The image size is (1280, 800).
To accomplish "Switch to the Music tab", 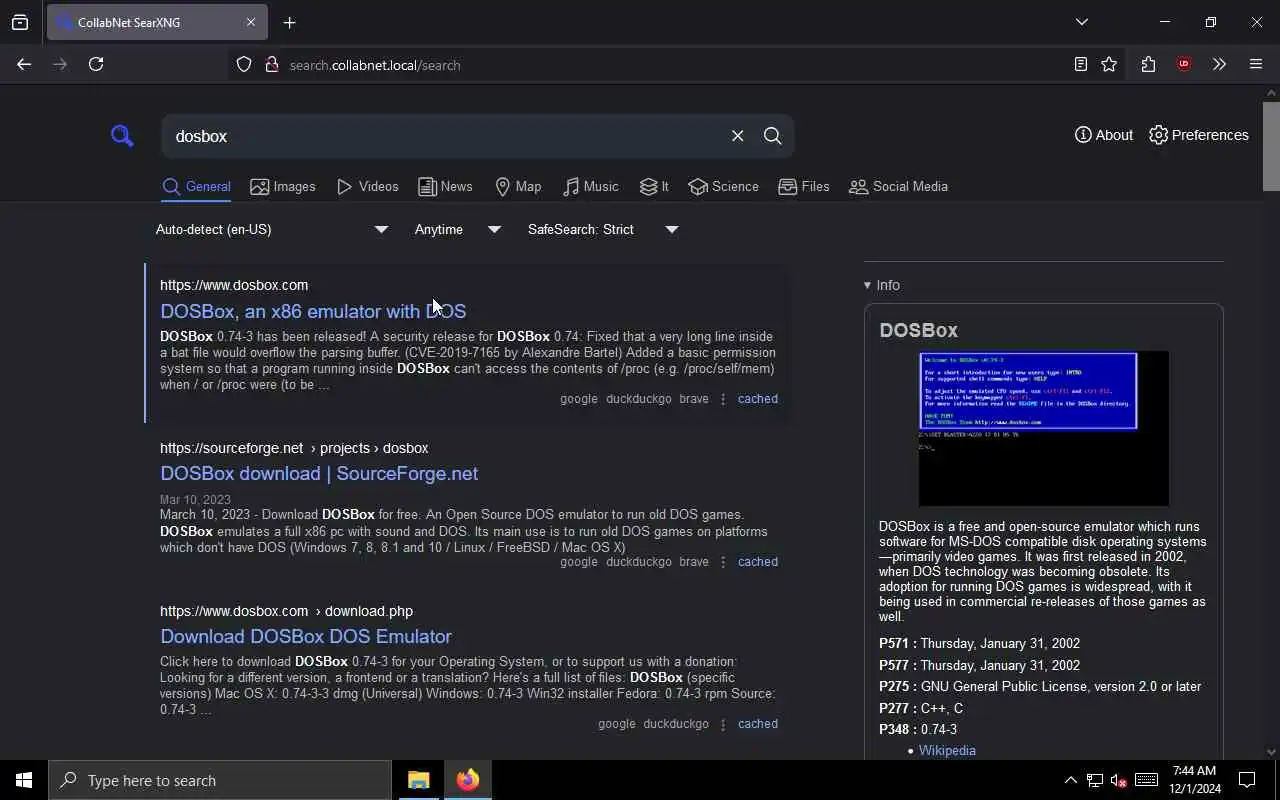I will point(590,187).
